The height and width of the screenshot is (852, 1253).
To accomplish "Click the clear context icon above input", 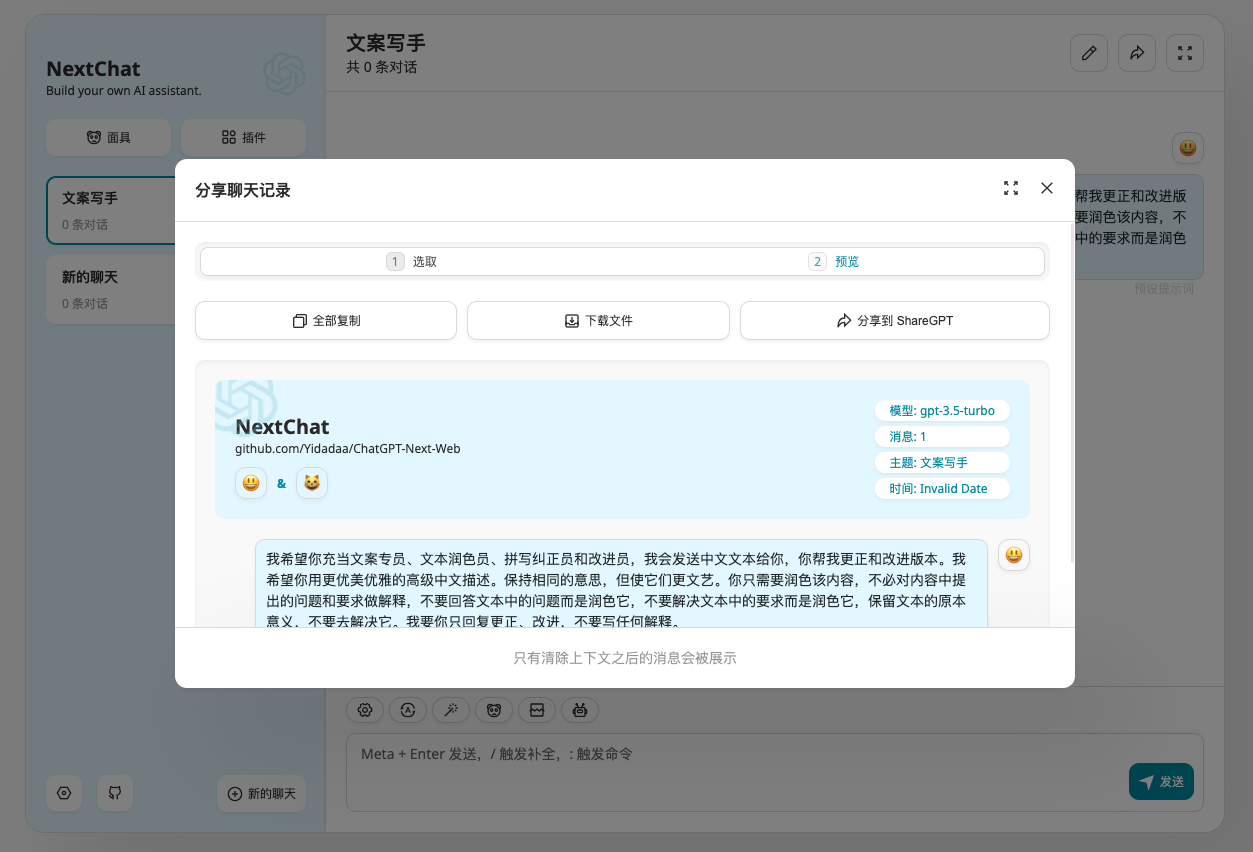I will pos(537,710).
